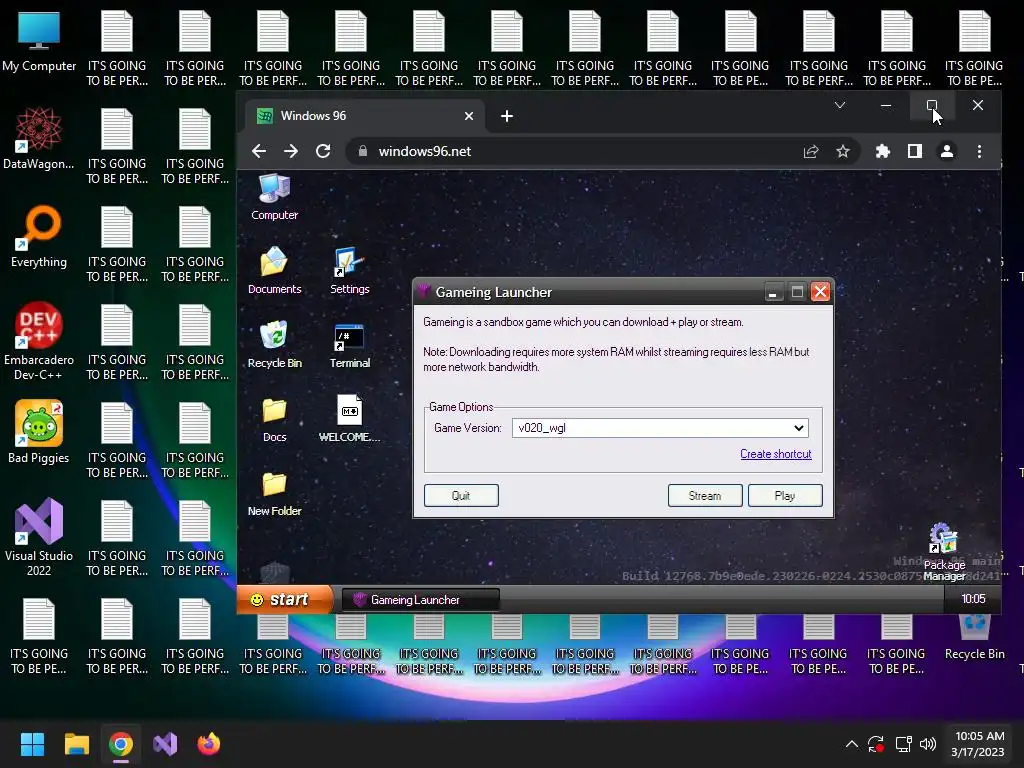Maximize the Gameing Launcher dialog
Screen dimensions: 1024x768
click(797, 292)
